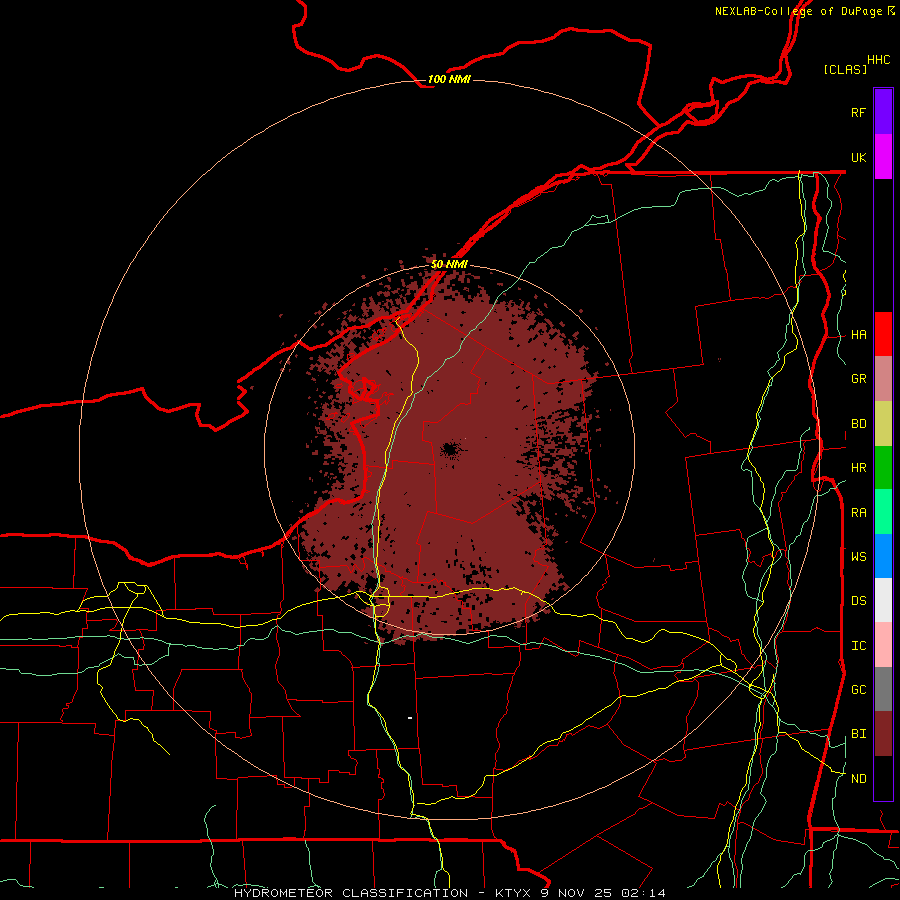Click the DS white legend swatch
The height and width of the screenshot is (900, 900).
pyautogui.click(x=883, y=600)
